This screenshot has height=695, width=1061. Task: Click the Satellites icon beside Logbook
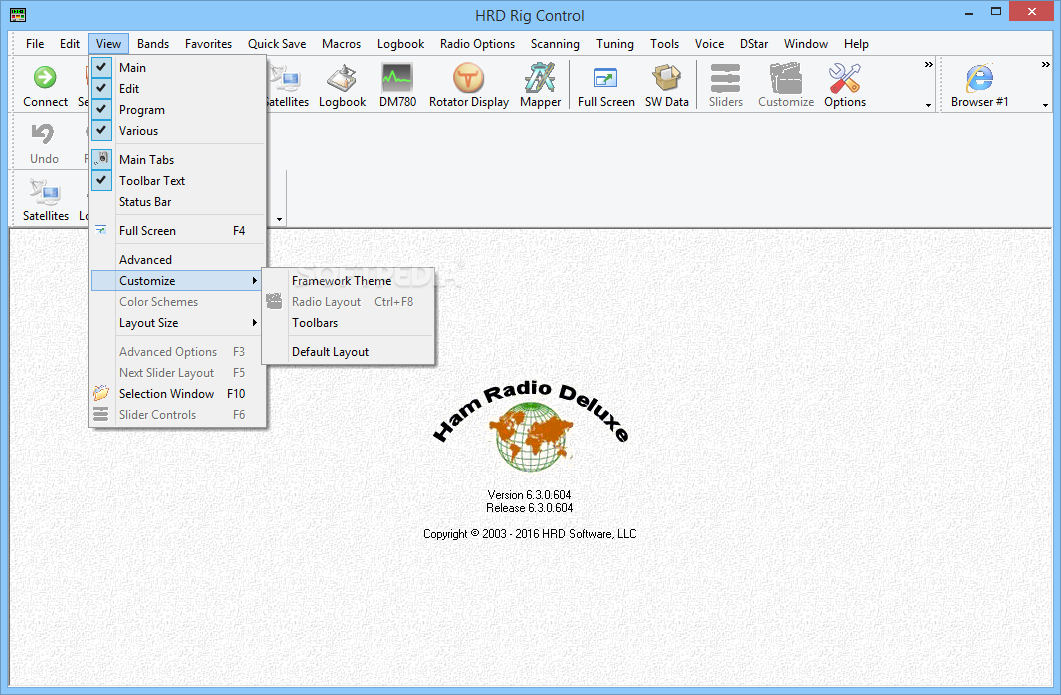287,79
